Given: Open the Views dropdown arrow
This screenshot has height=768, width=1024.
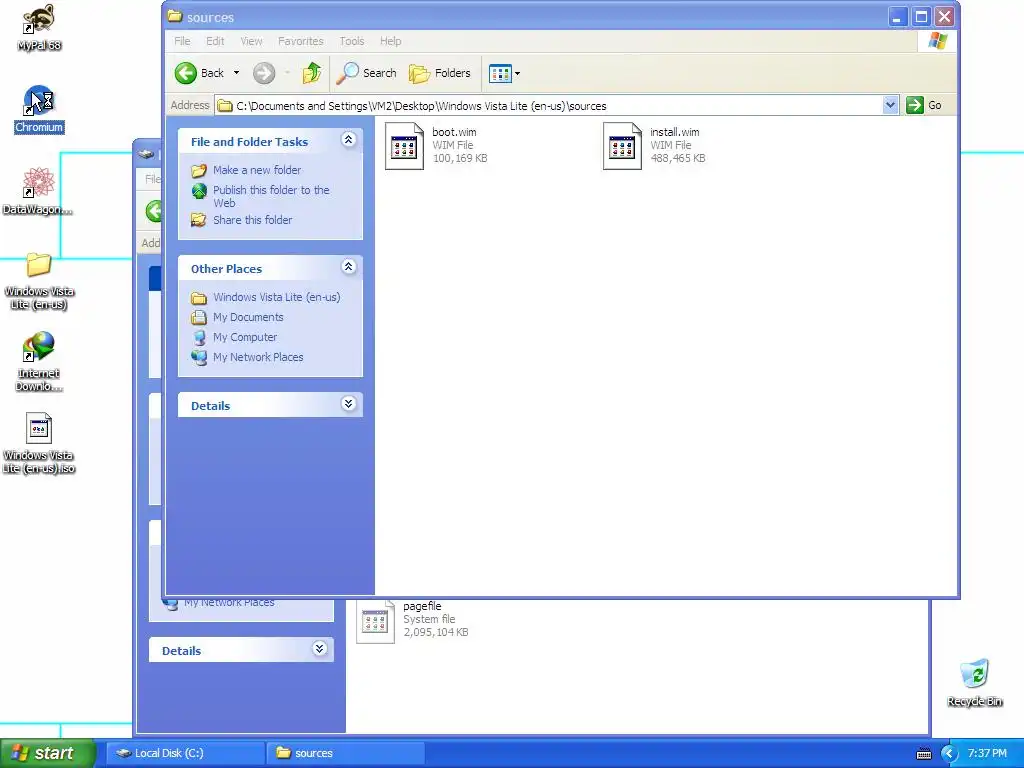Looking at the screenshot, I should (x=517, y=74).
